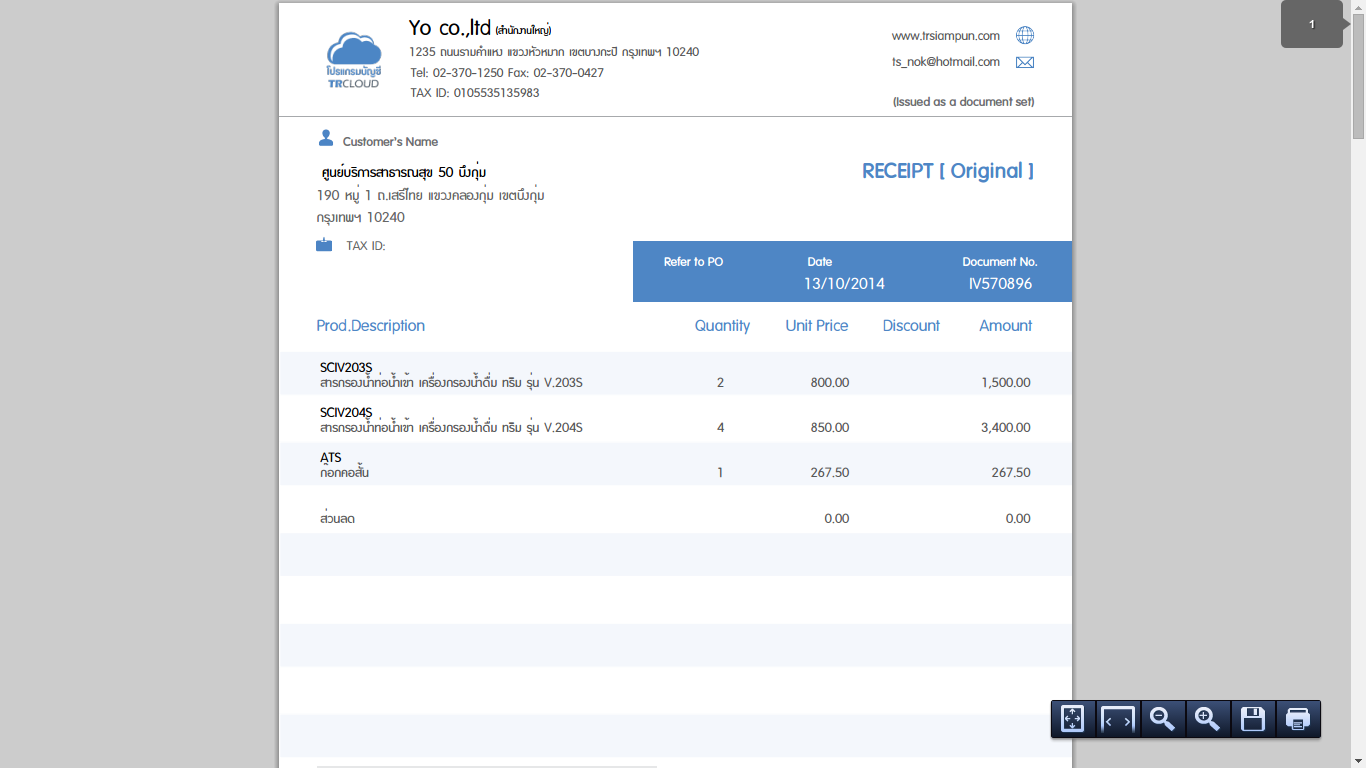The width and height of the screenshot is (1366, 768).
Task: Click the date value 13/10/2014
Action: (x=844, y=284)
